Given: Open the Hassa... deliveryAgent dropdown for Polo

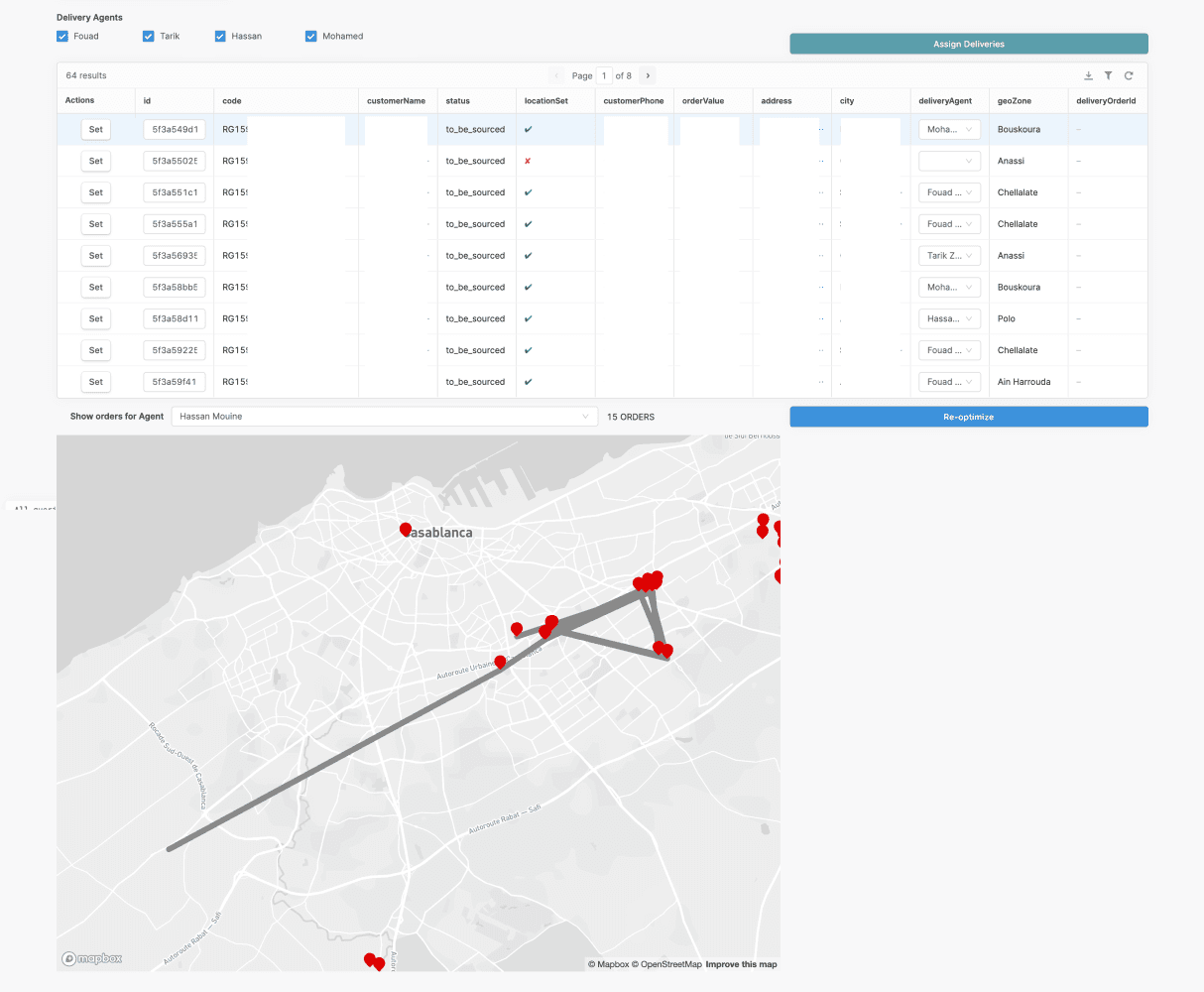Looking at the screenshot, I should coord(949,318).
